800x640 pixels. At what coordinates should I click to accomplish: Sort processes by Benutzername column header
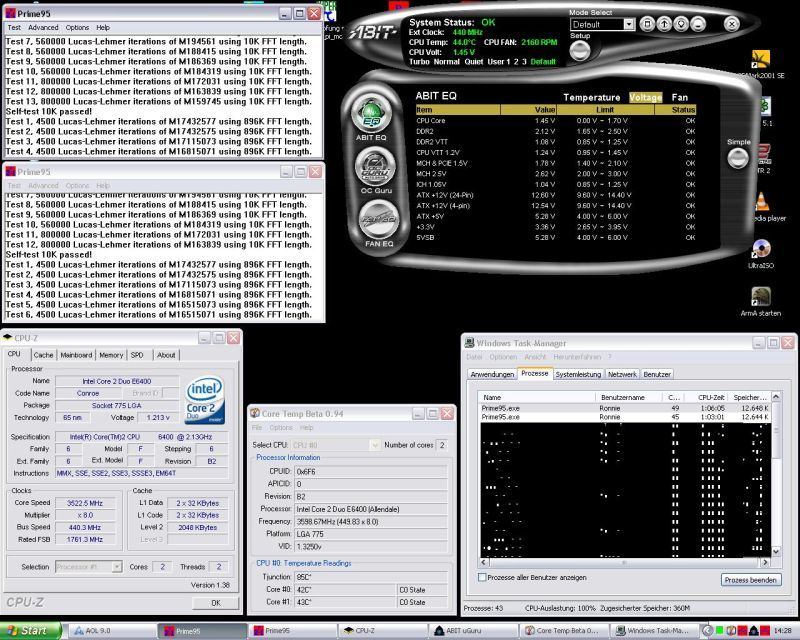pos(629,398)
